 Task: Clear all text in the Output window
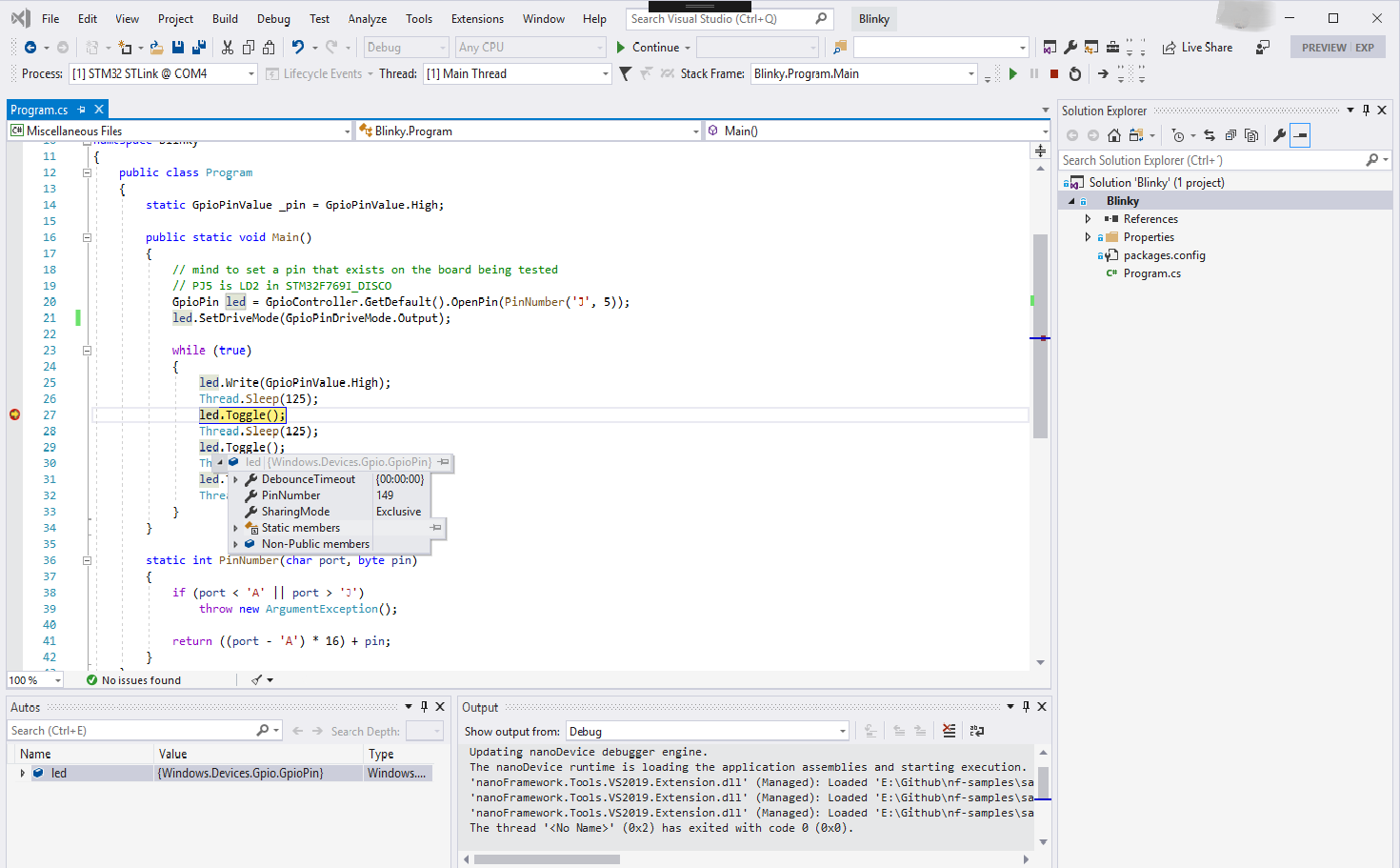click(x=949, y=730)
